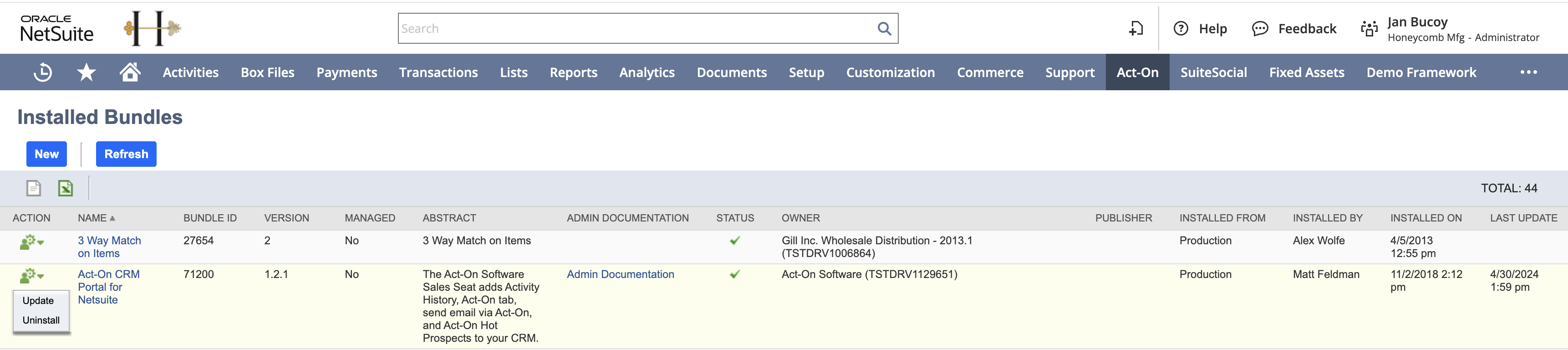Click installer name Matt Feldman
1568x350 pixels.
tap(1326, 274)
